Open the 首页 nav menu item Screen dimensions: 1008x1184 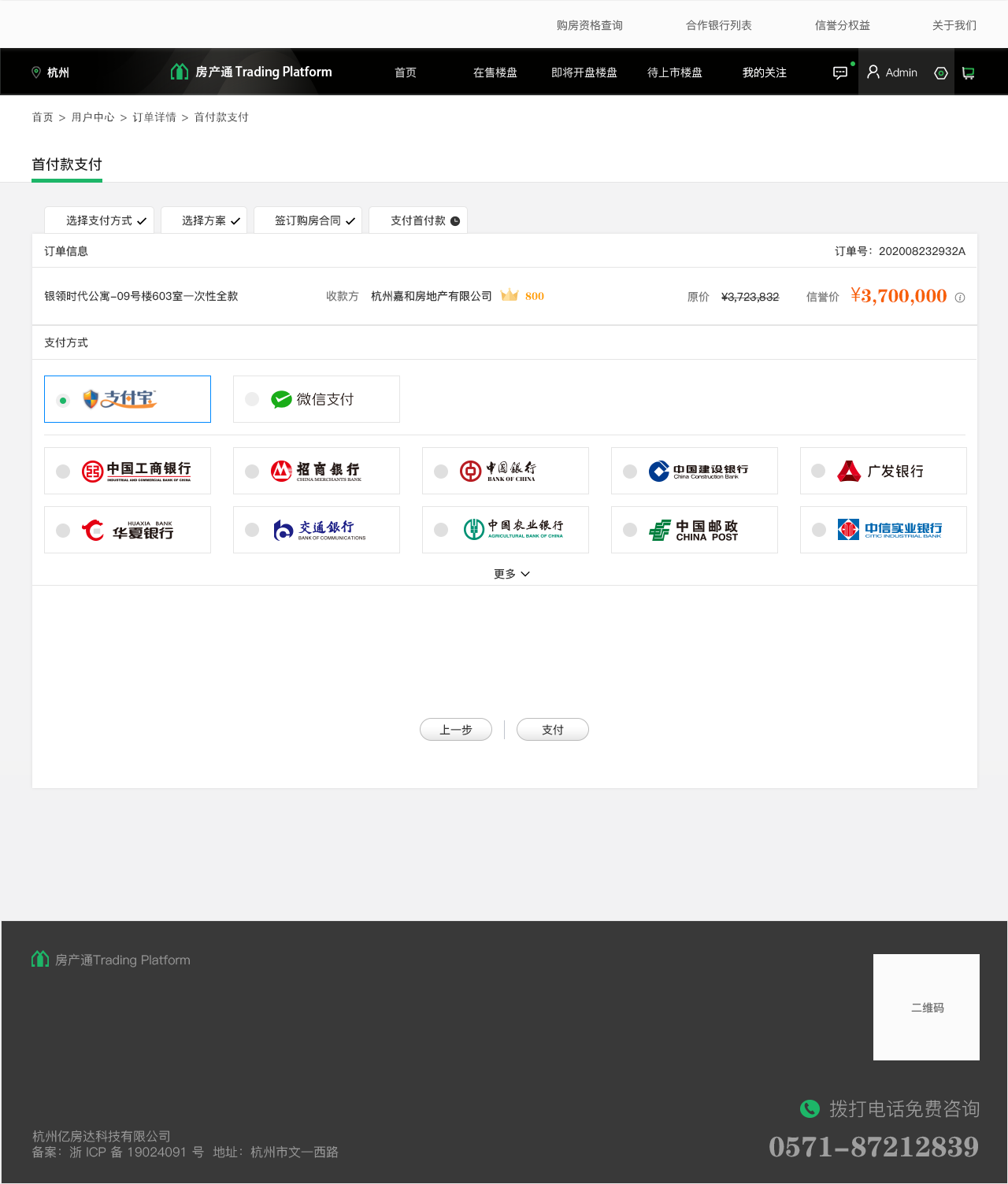point(406,72)
